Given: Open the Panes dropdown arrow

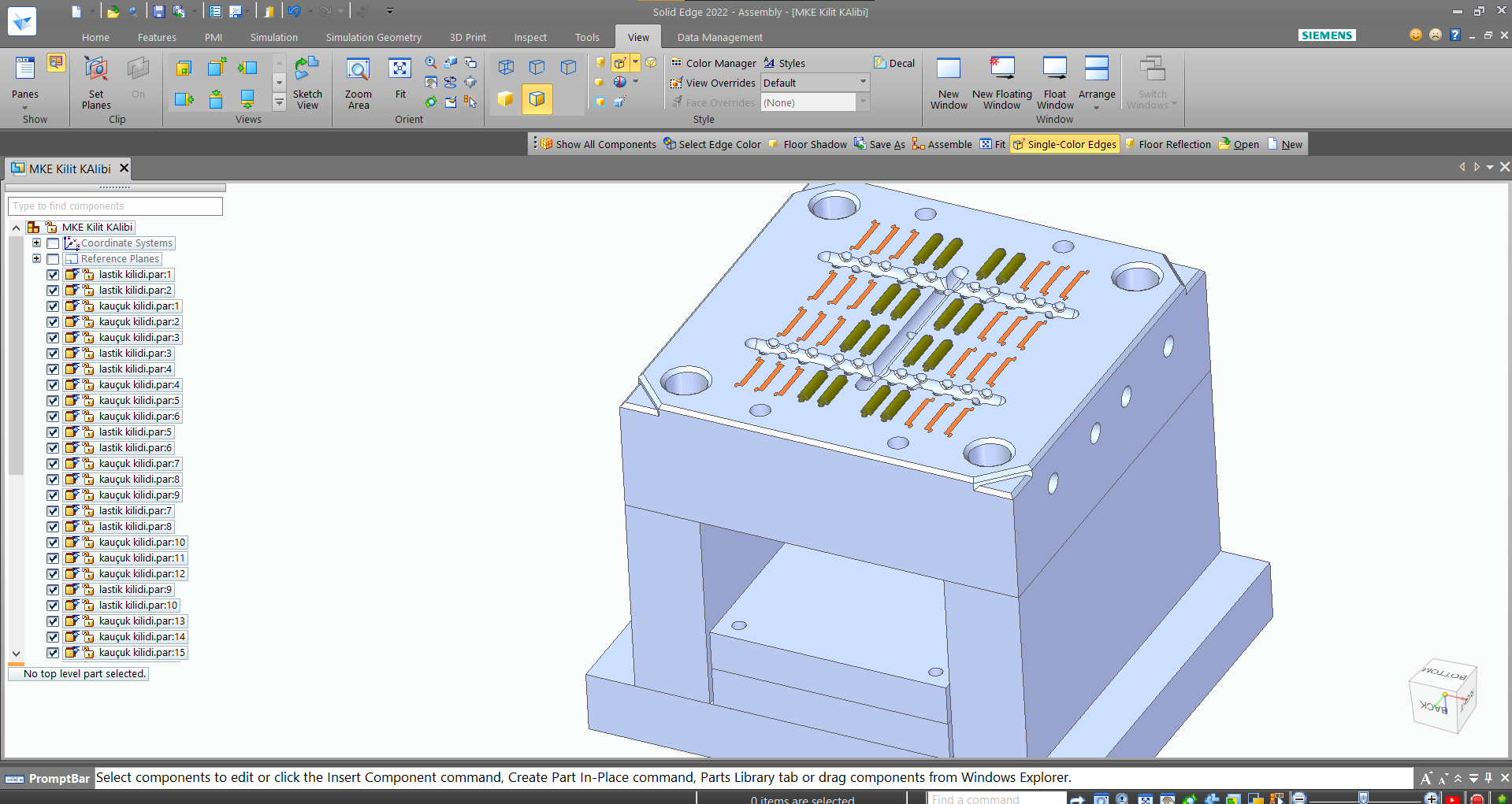Looking at the screenshot, I should click(24, 107).
